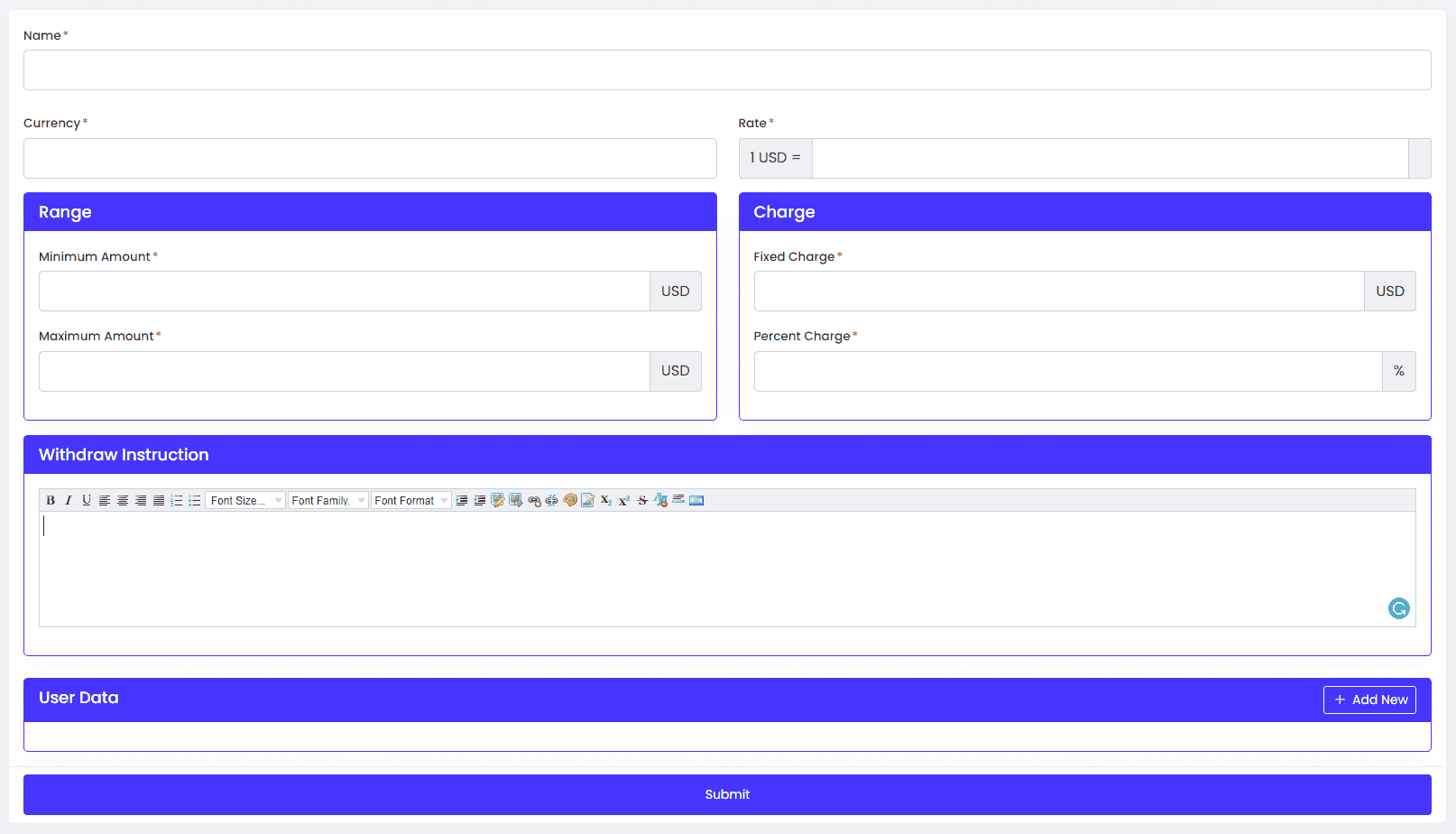This screenshot has width=1456, height=834.
Task: Click the USD suffix of Minimum Amount
Action: click(676, 292)
